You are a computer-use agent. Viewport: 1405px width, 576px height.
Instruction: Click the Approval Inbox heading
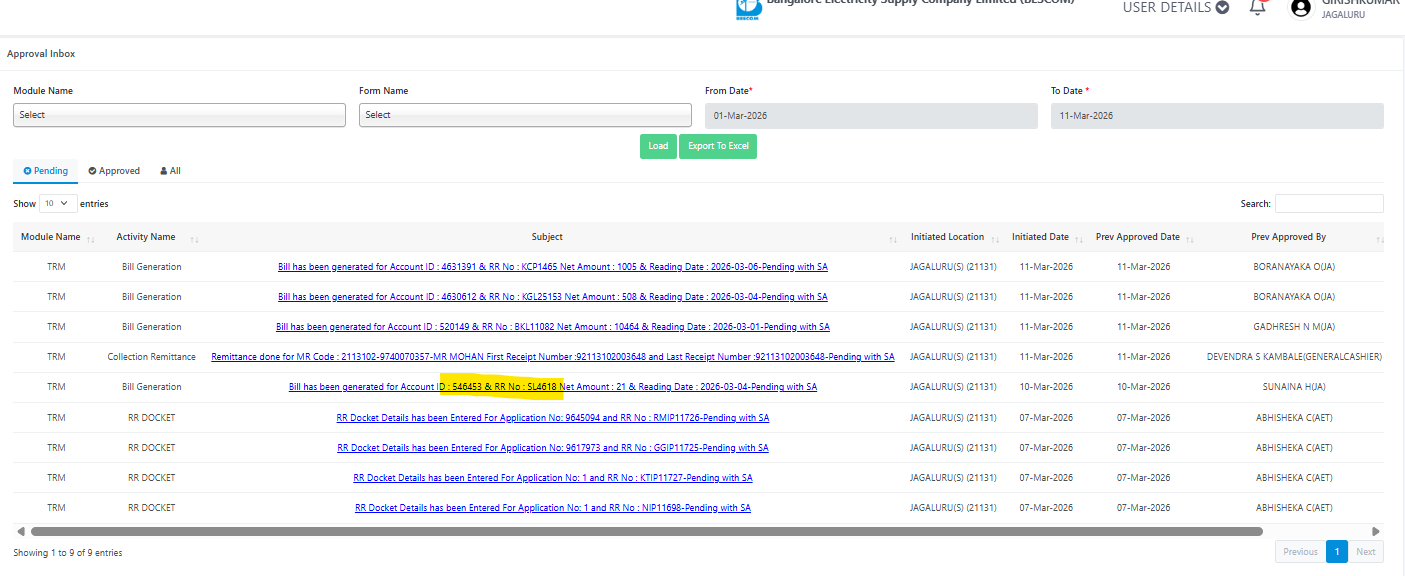[41, 54]
